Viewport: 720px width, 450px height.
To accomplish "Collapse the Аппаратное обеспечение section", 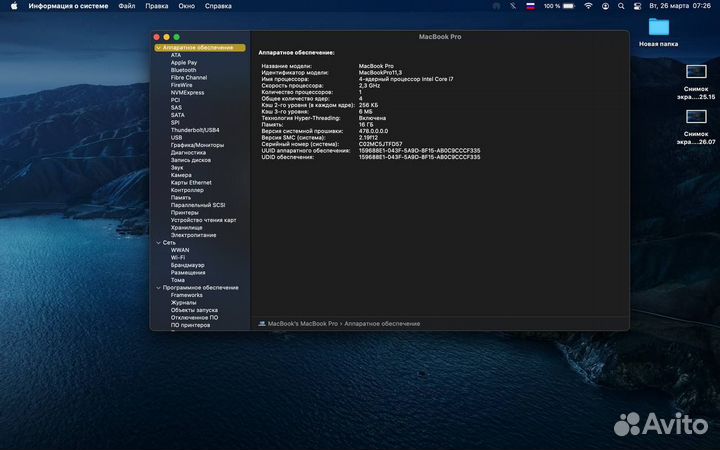I will click(158, 48).
